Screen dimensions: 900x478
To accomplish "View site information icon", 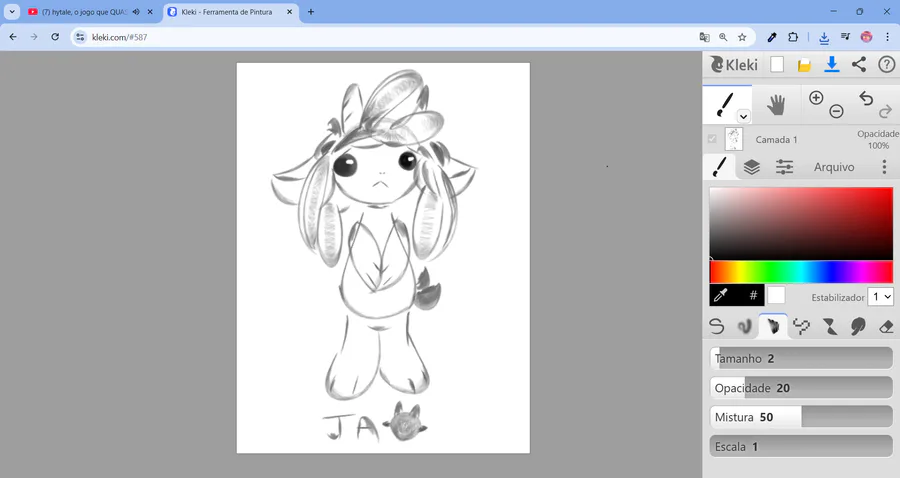I will click(x=80, y=37).
